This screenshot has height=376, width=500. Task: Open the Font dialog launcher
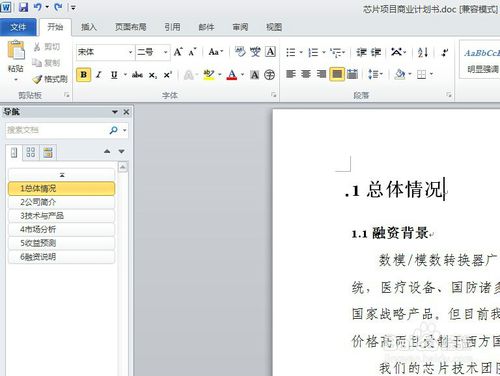coord(274,95)
